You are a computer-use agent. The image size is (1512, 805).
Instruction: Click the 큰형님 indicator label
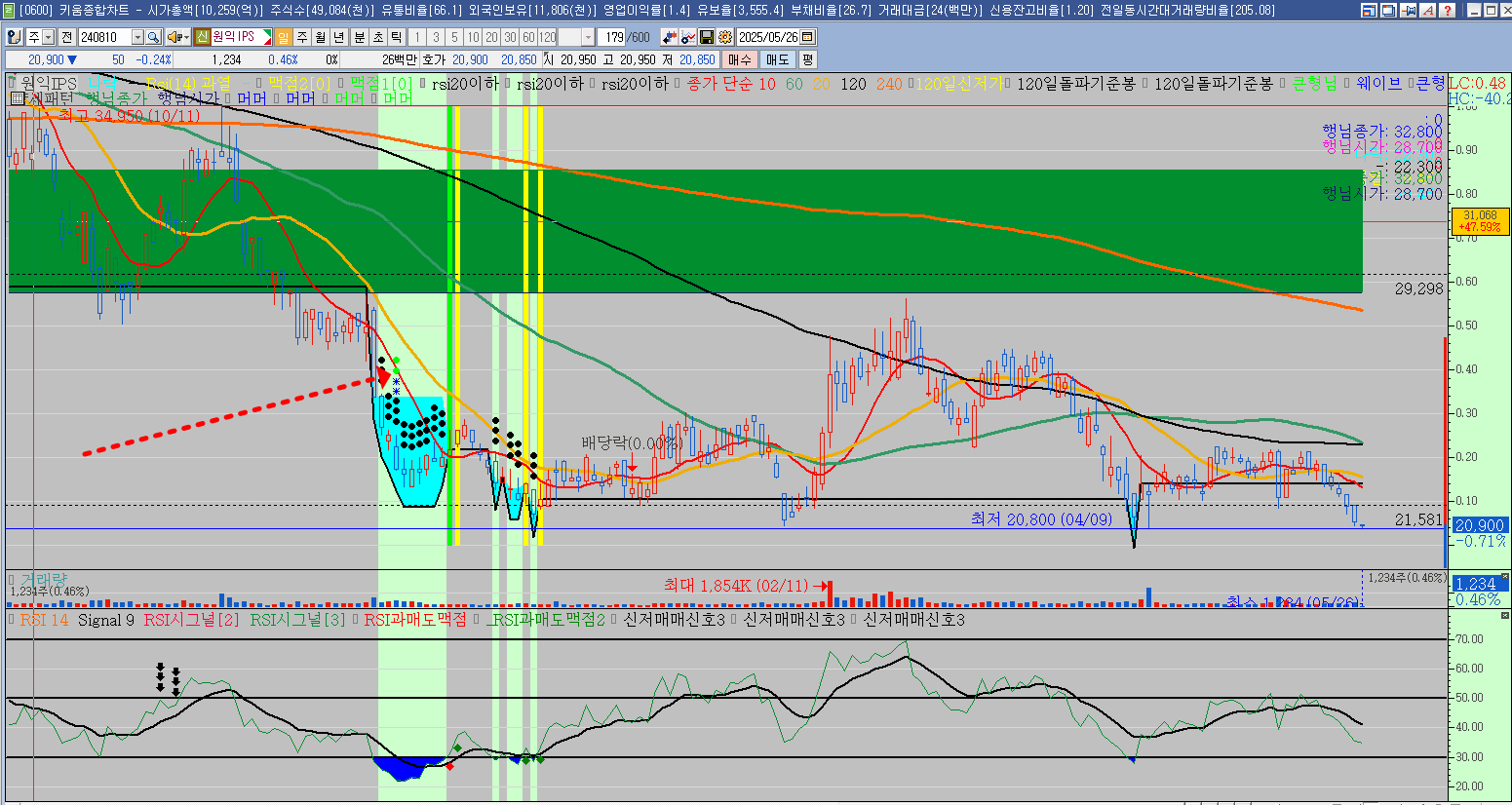click(x=1315, y=84)
